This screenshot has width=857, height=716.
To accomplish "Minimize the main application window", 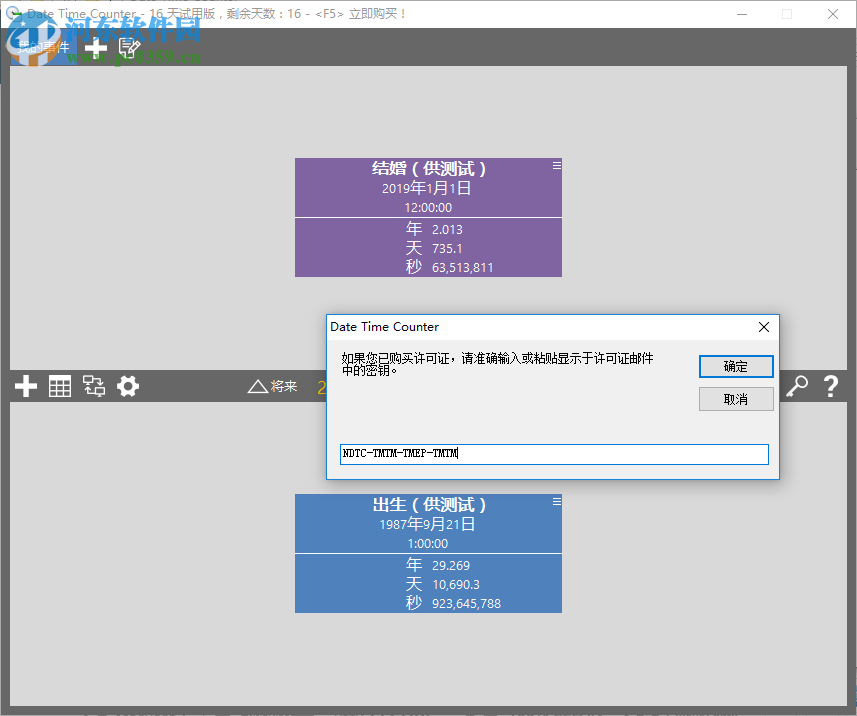I will 742,14.
